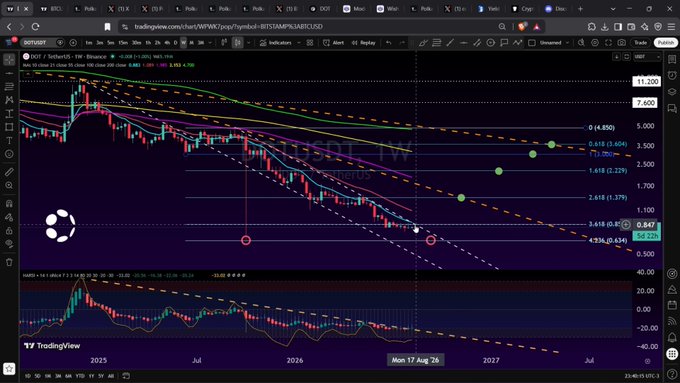Toggle hide all drawings eye icon
The height and width of the screenshot is (383, 680).
[x=9, y=244]
